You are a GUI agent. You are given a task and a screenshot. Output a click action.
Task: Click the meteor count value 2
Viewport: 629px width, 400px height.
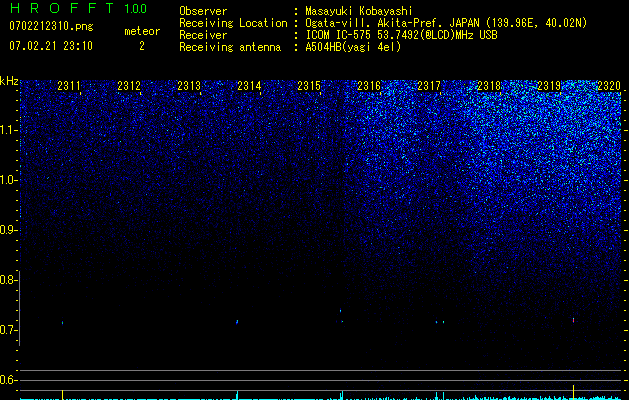coord(142,46)
